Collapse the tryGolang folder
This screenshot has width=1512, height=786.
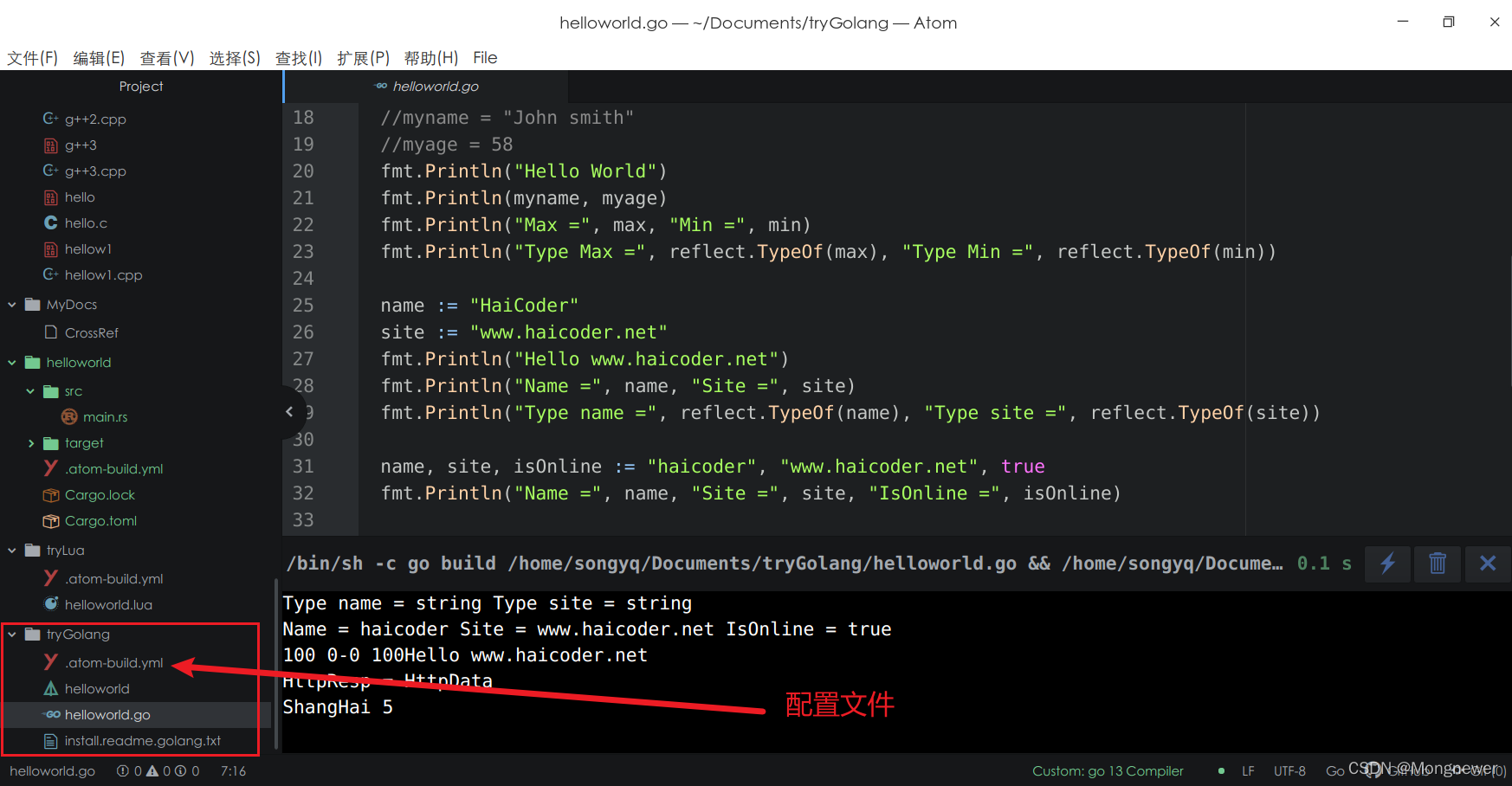(11, 634)
